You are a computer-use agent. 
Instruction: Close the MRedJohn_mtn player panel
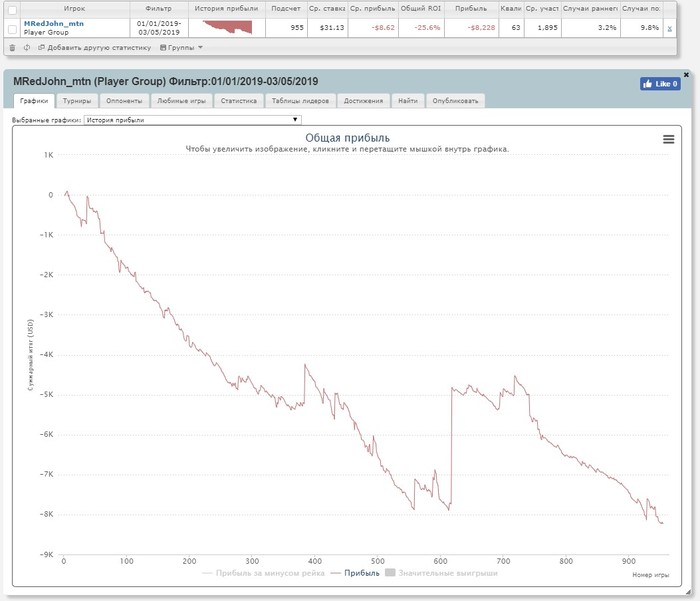click(686, 75)
